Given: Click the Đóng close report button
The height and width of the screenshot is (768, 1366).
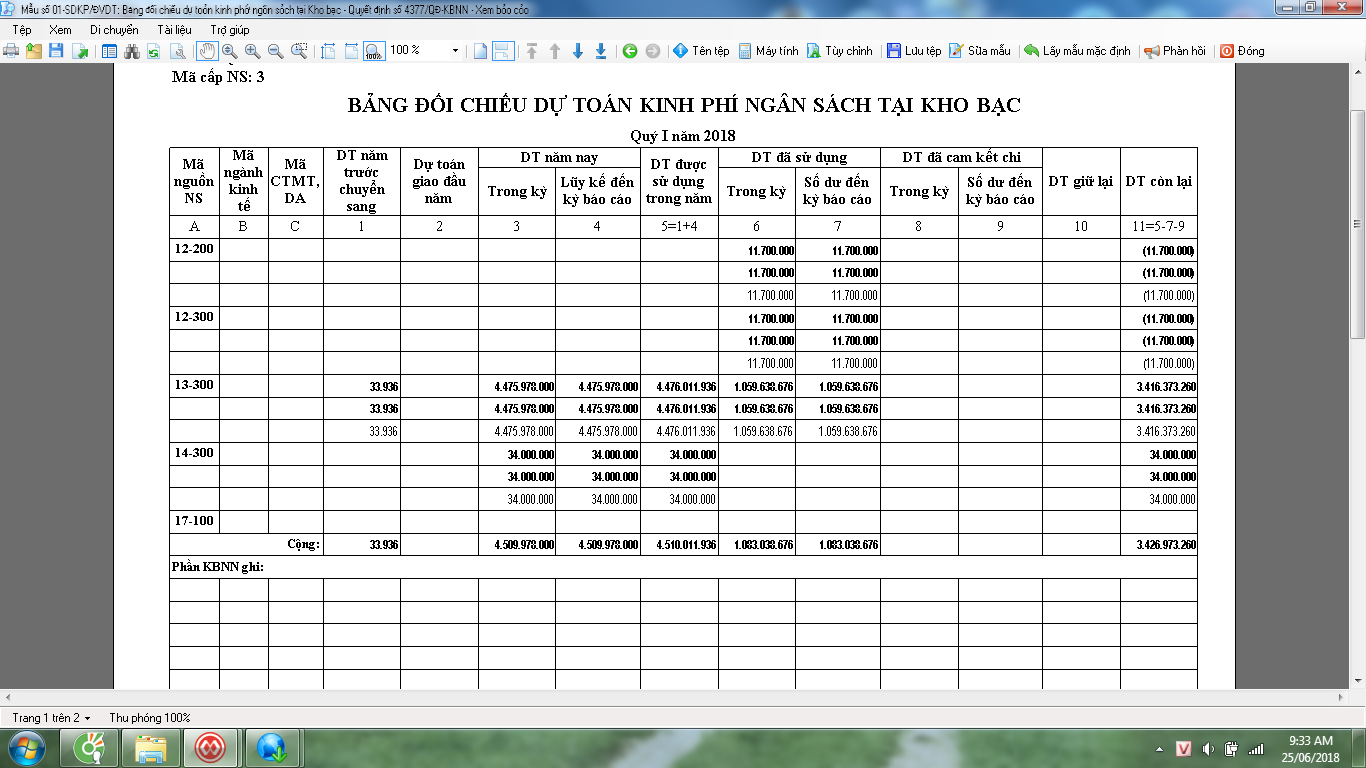Looking at the screenshot, I should tap(1242, 51).
